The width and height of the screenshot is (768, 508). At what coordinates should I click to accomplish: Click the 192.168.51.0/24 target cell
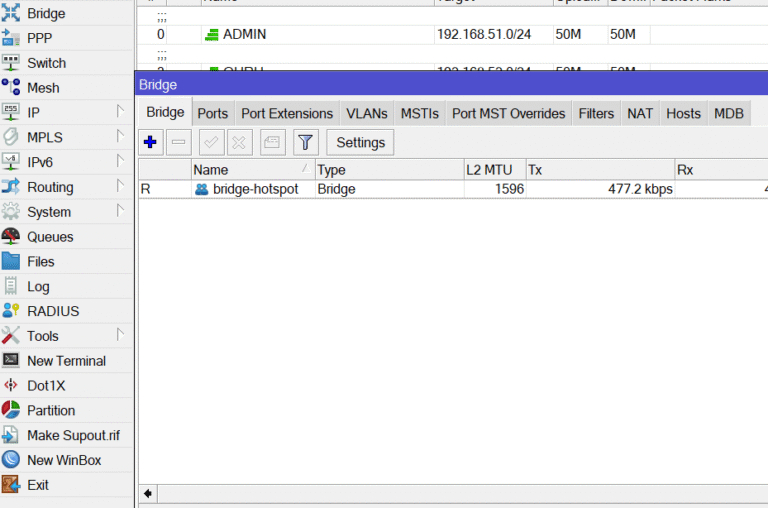tap(484, 34)
